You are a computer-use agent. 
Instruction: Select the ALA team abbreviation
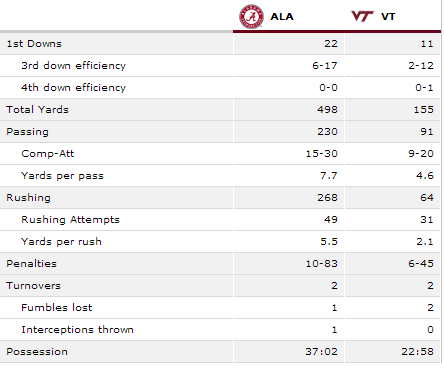tap(282, 16)
